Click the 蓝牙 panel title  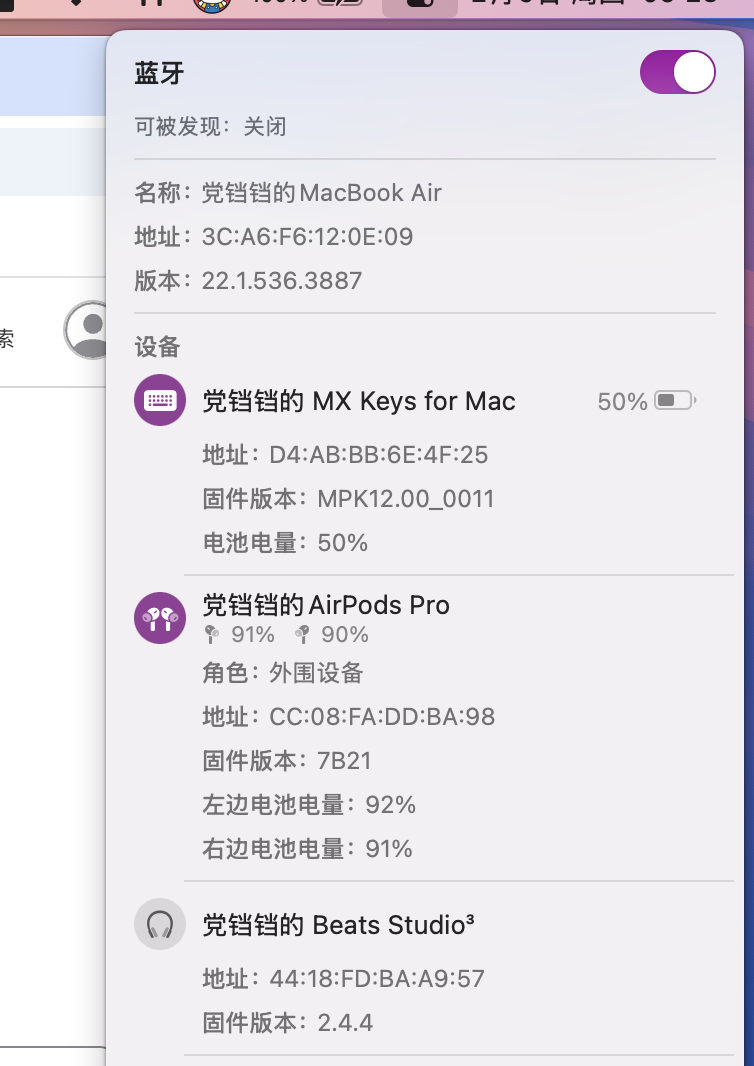point(160,73)
